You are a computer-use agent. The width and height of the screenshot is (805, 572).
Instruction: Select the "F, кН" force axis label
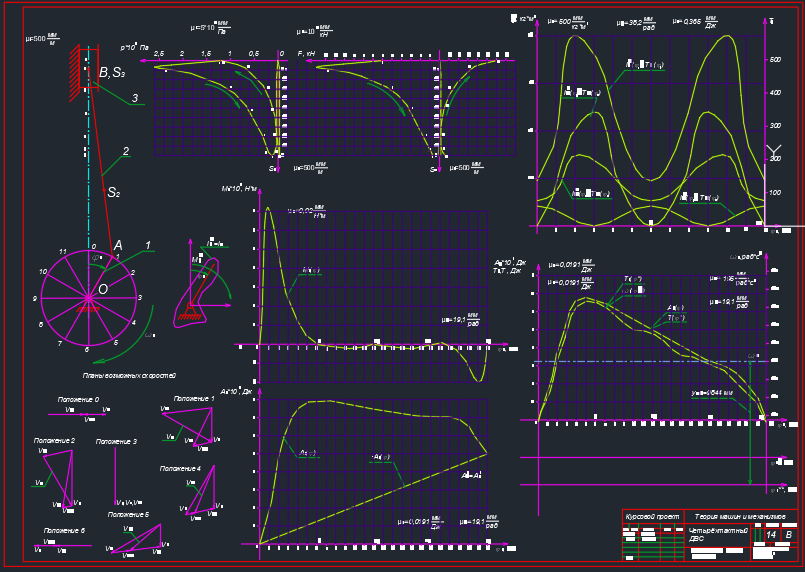click(x=306, y=53)
